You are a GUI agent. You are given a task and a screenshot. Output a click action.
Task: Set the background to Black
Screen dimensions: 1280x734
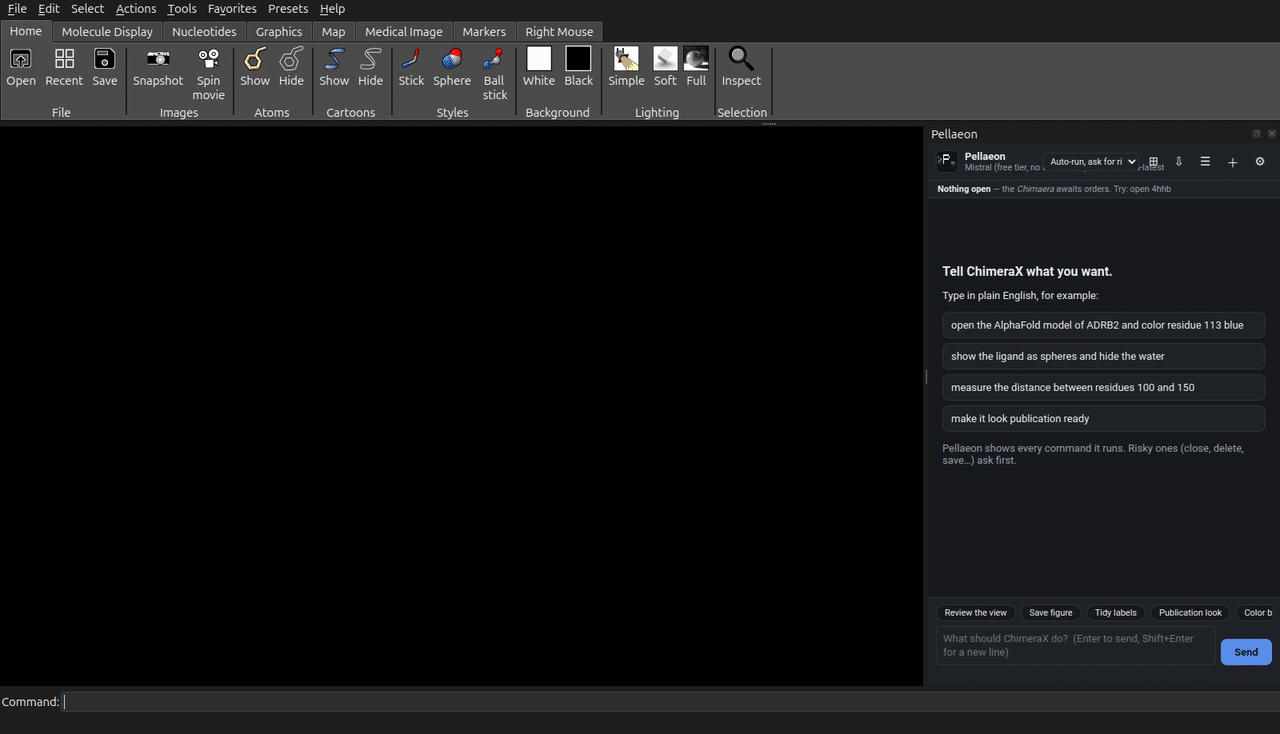(x=578, y=59)
